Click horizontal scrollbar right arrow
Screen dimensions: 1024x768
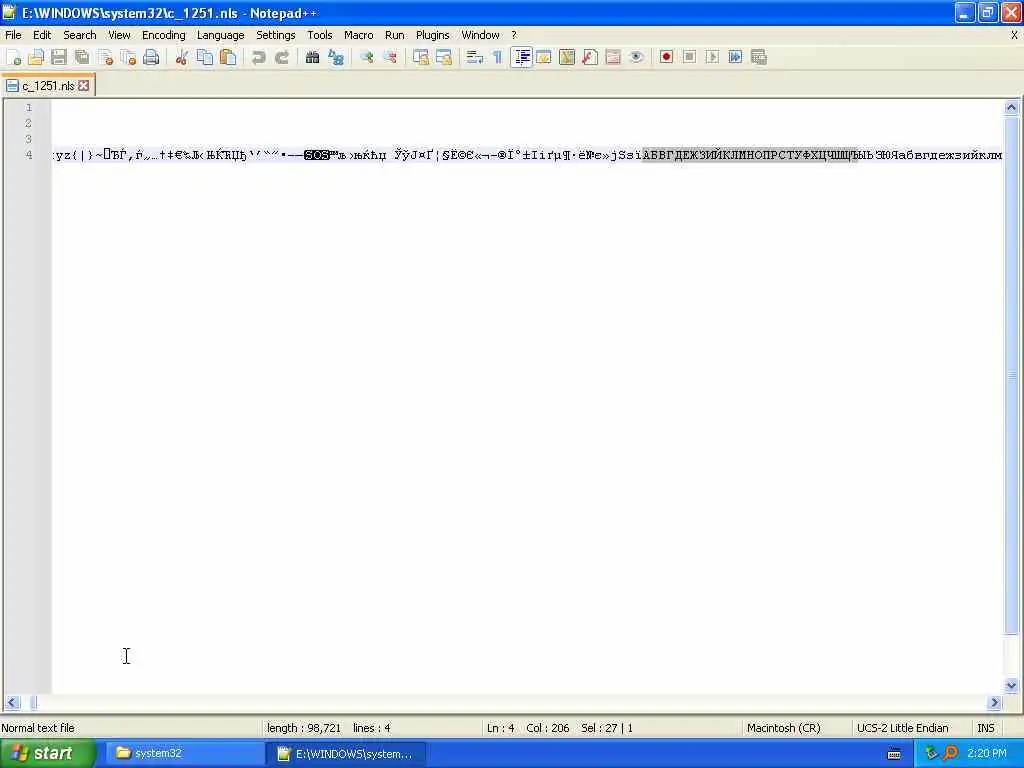[995, 703]
